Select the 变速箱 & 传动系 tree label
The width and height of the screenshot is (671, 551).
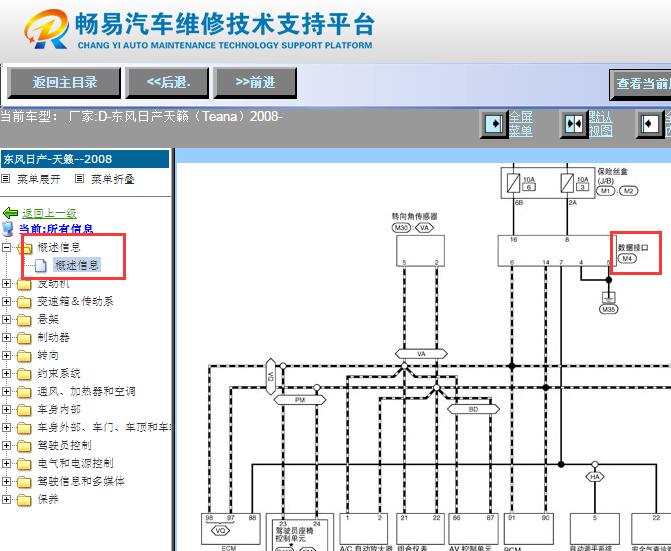75,301
